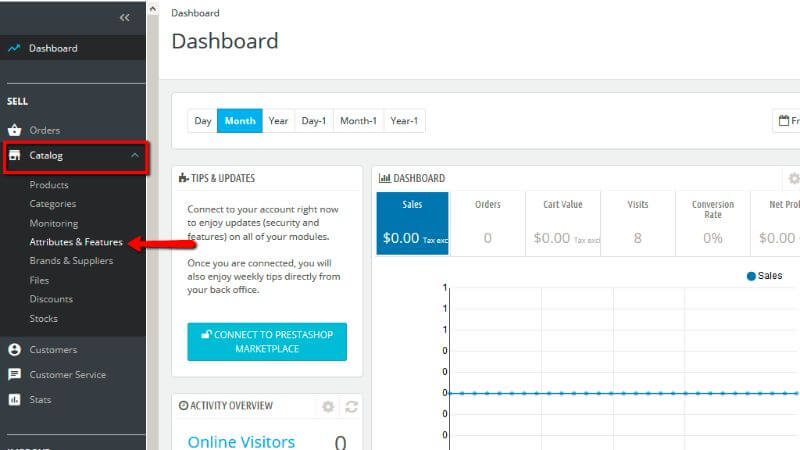Refresh the Activity Overview panel

[352, 407]
